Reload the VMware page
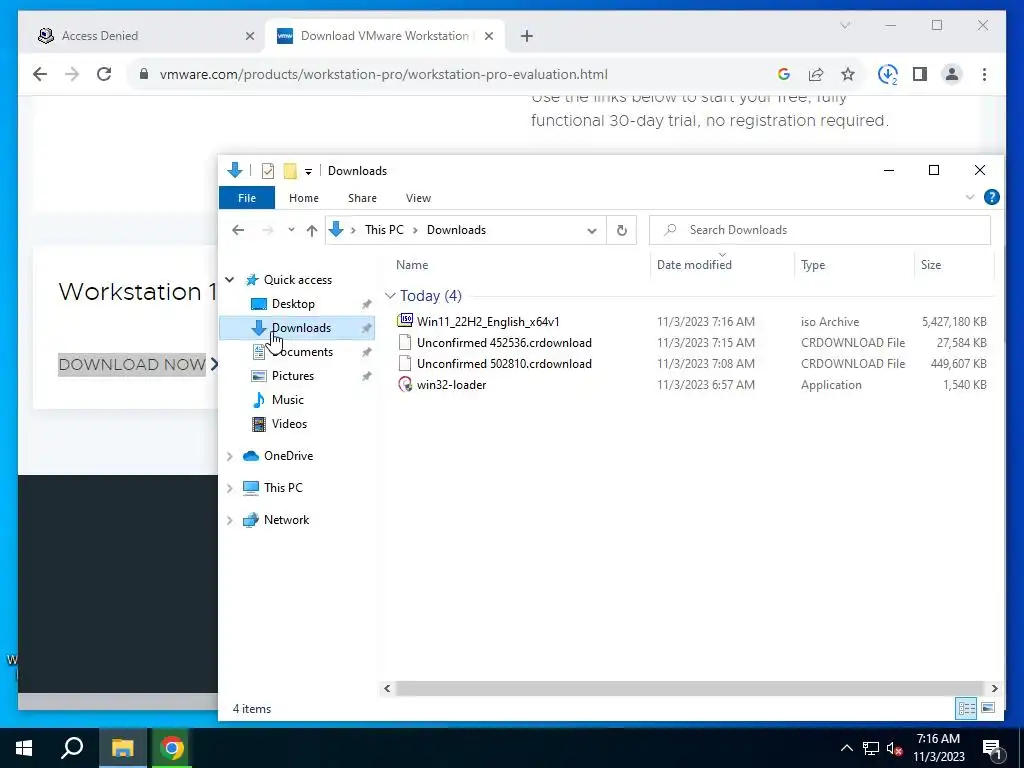This screenshot has height=768, width=1024. pyautogui.click(x=104, y=74)
